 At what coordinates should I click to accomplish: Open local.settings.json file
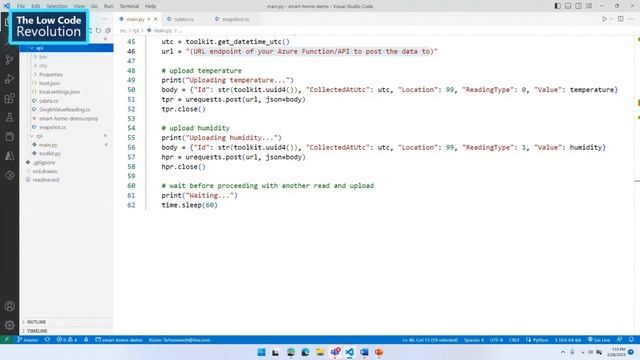pyautogui.click(x=66, y=92)
